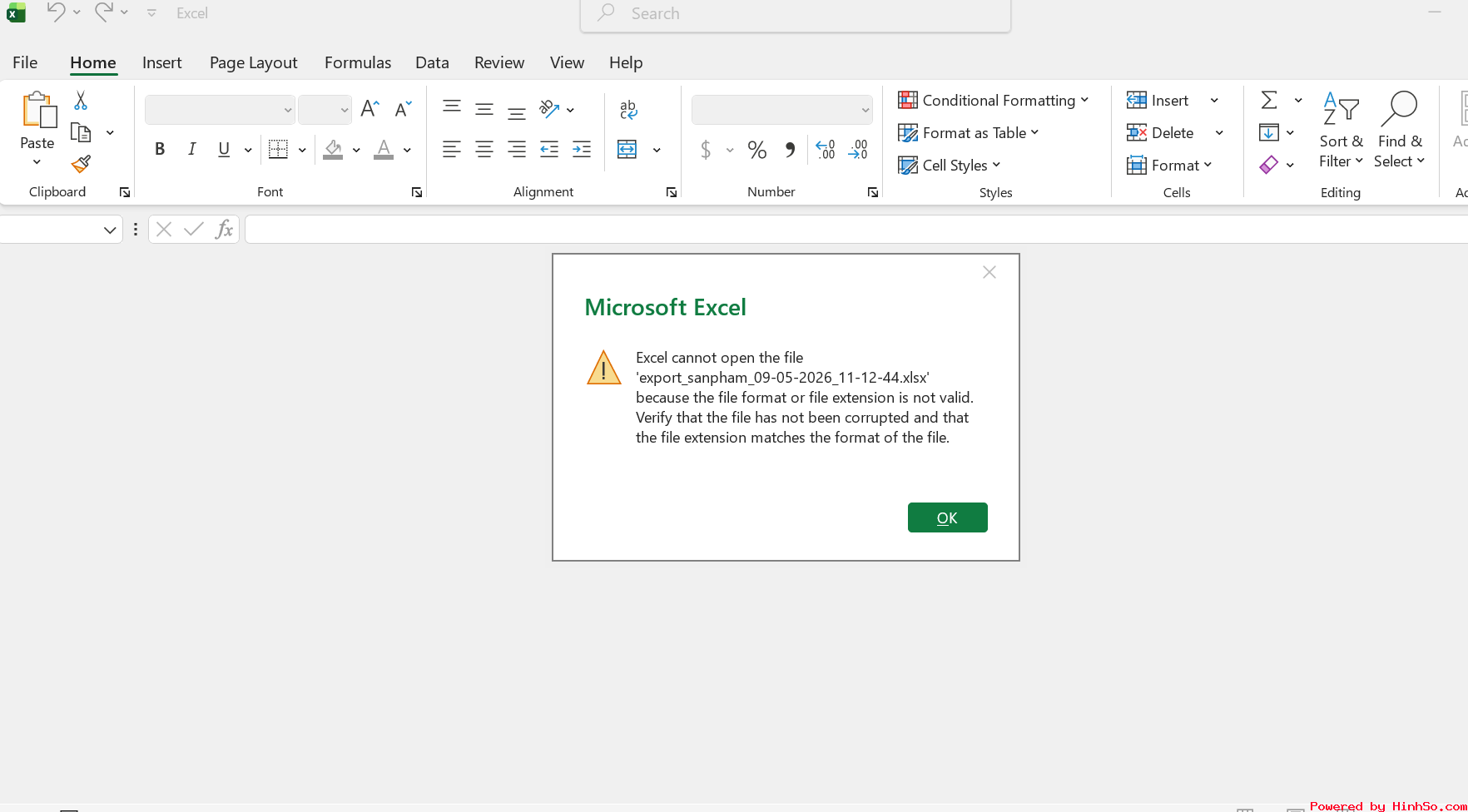Image resolution: width=1468 pixels, height=812 pixels.
Task: Toggle Bold formatting
Action: pyautogui.click(x=160, y=150)
